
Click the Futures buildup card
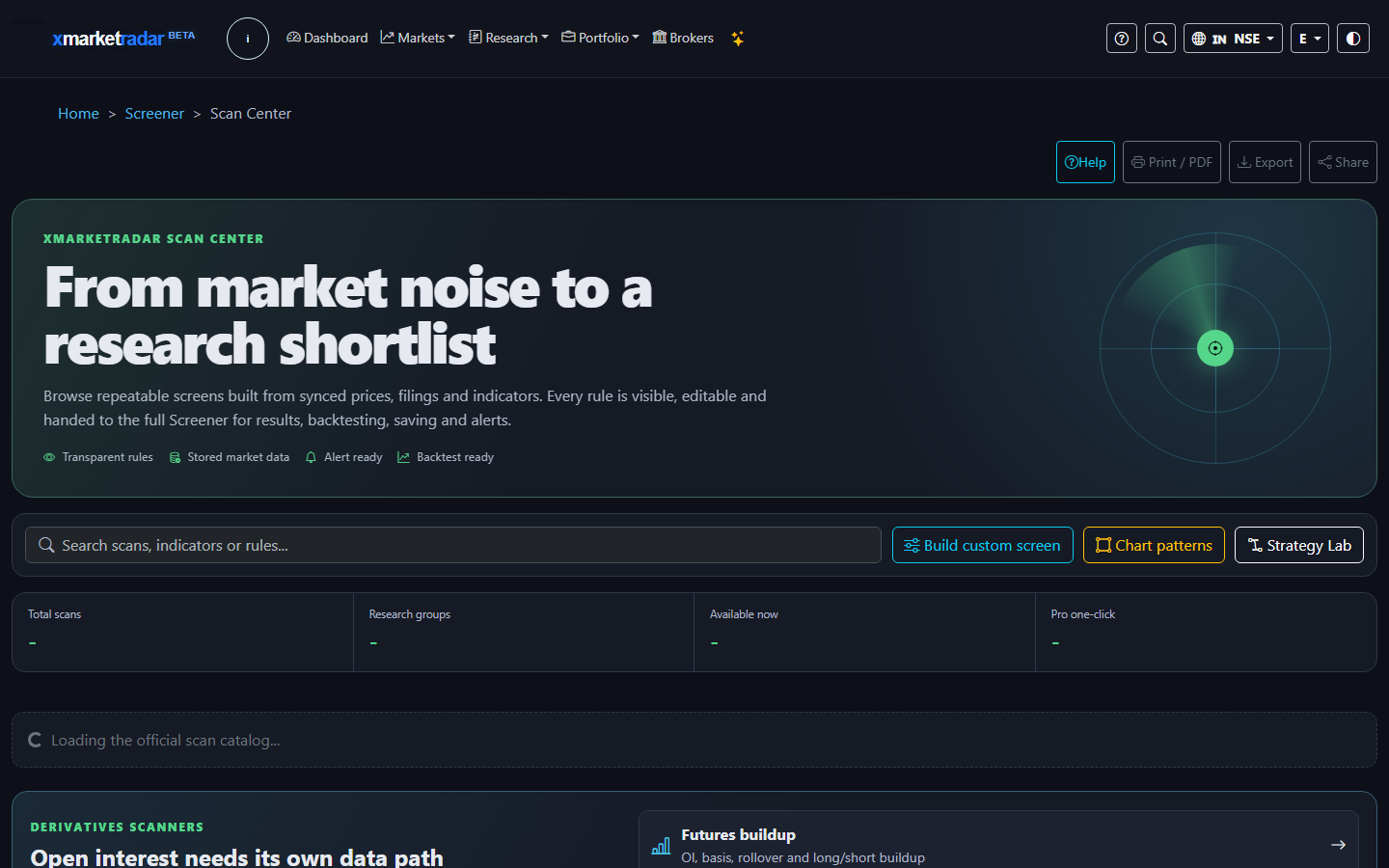coord(998,845)
